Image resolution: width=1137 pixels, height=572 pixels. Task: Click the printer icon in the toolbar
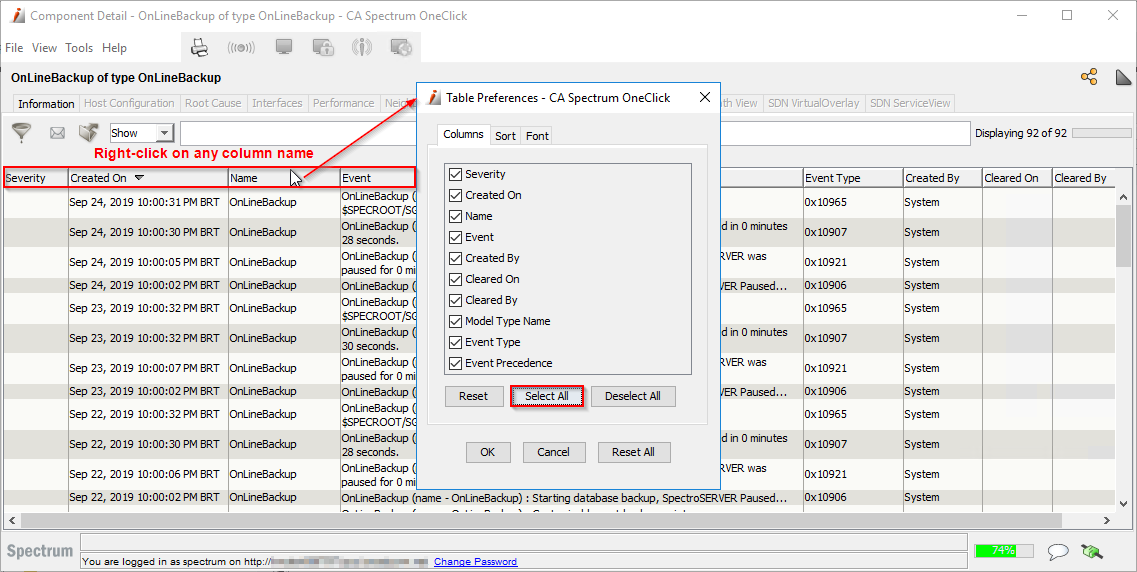coord(199,47)
